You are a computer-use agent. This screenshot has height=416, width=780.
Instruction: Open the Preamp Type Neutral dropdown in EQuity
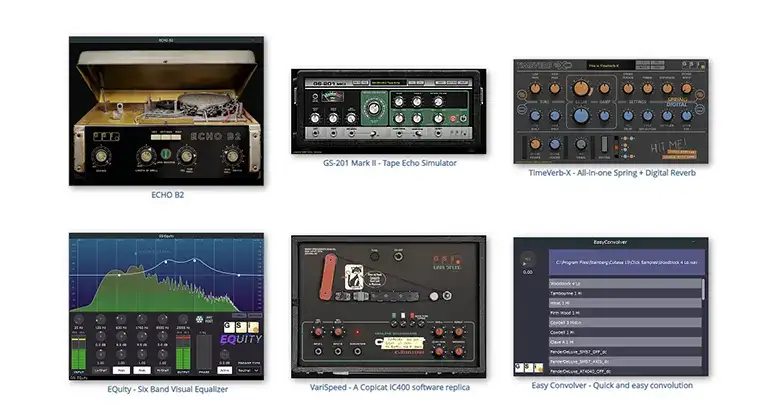click(249, 370)
